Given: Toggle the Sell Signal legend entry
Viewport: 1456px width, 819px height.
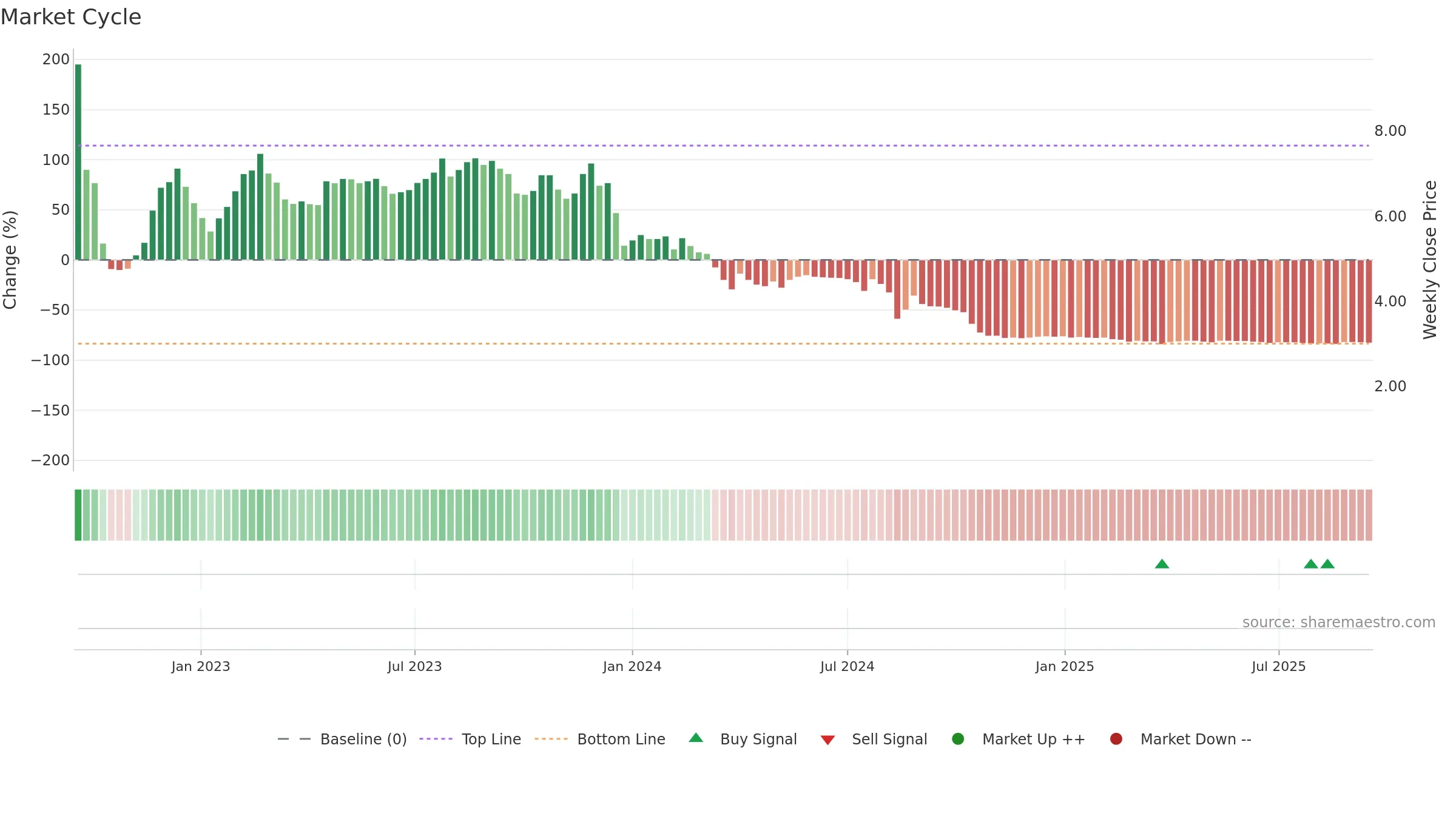Looking at the screenshot, I should point(874,739).
